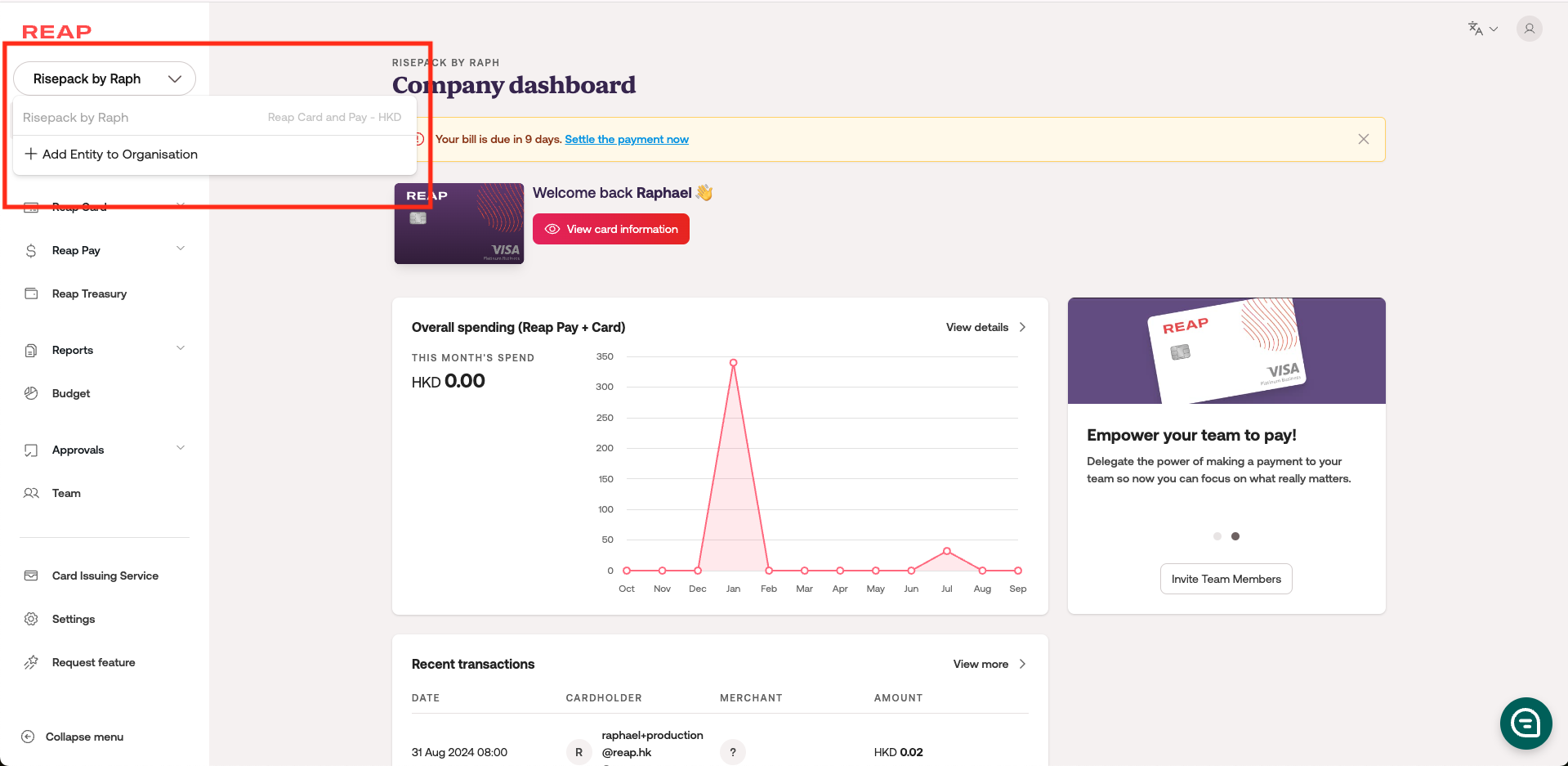Click the language translate icon
Viewport: 1568px width, 766px height.
click(x=1476, y=29)
